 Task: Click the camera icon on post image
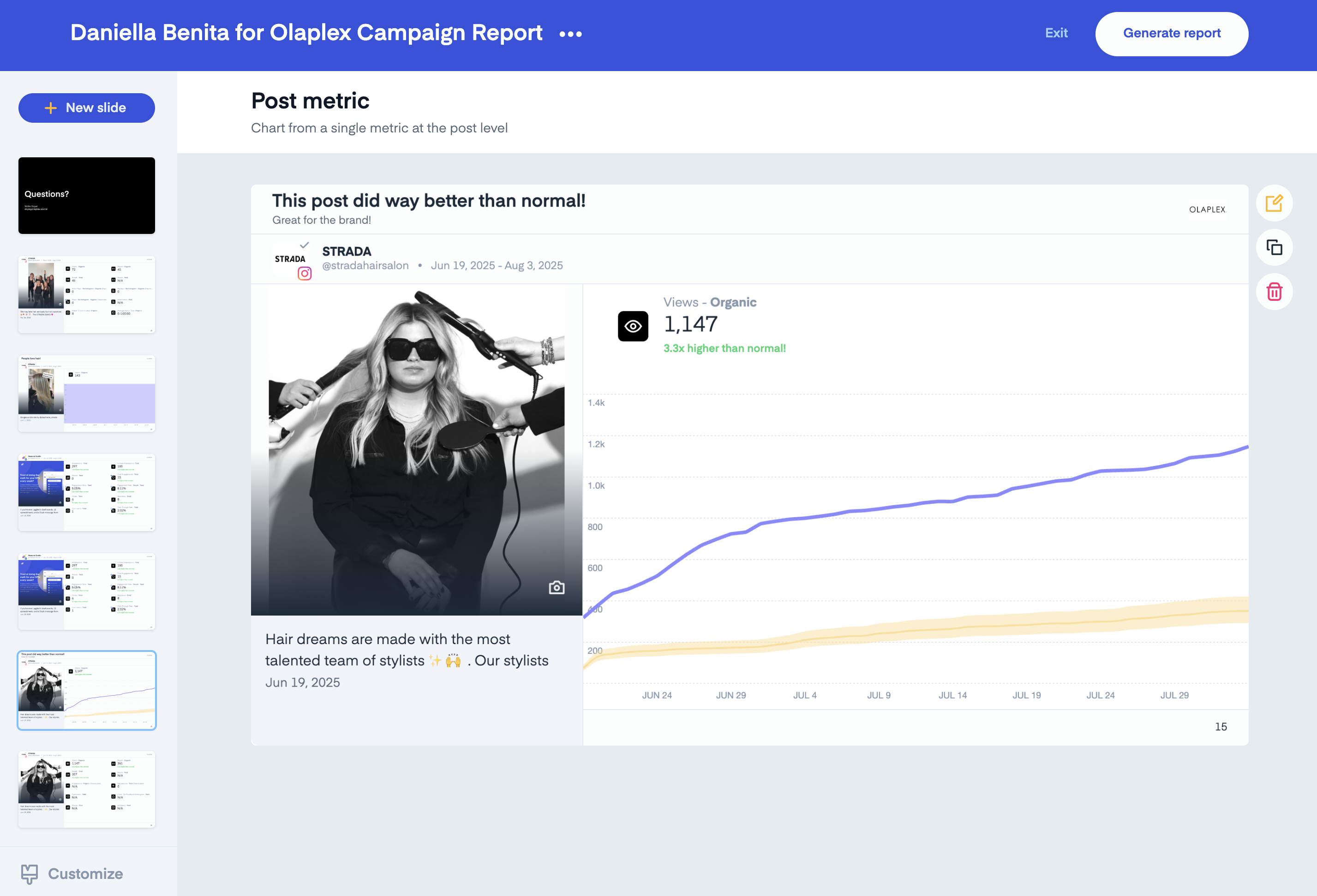(556, 587)
